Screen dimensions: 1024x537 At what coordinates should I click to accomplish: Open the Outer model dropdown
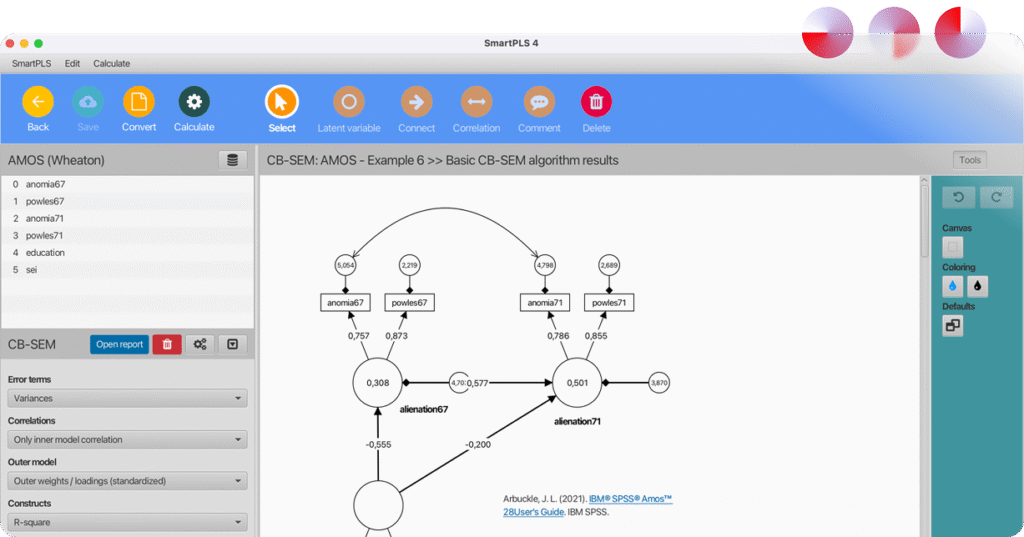point(127,481)
